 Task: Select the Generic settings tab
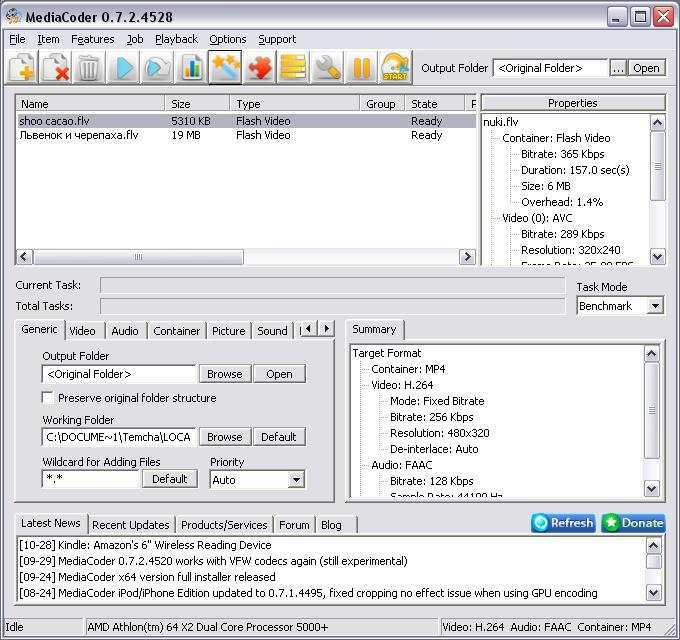[x=39, y=329]
